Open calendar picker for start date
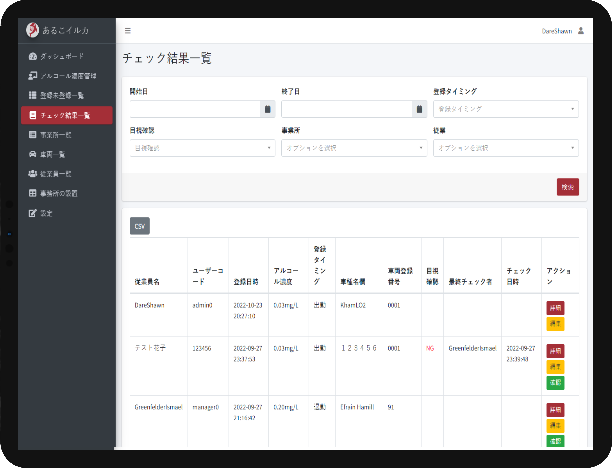The width and height of the screenshot is (612, 468). [268, 109]
